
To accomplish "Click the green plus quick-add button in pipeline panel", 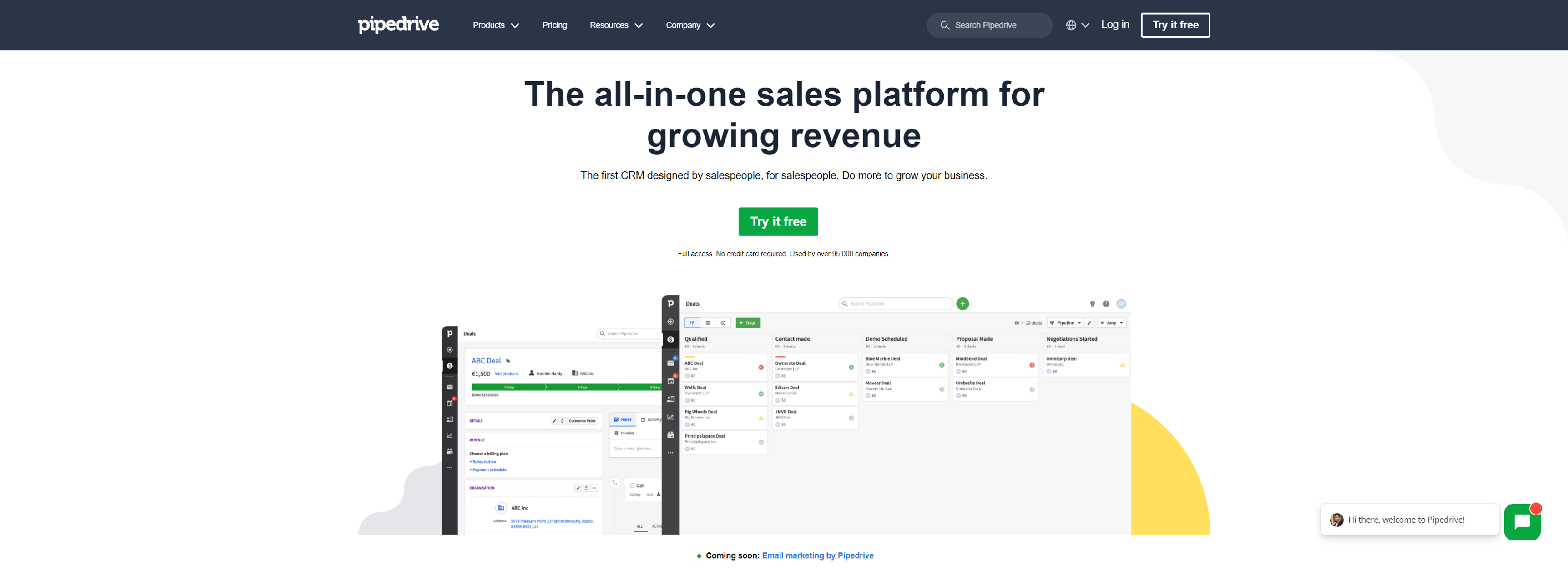I will point(962,304).
